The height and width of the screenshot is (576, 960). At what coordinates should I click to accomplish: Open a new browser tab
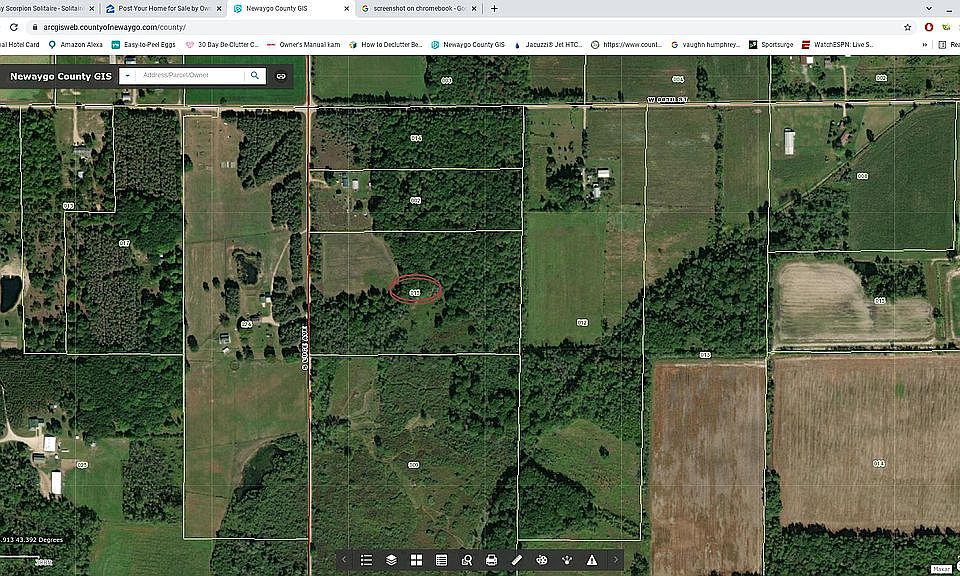coord(494,9)
